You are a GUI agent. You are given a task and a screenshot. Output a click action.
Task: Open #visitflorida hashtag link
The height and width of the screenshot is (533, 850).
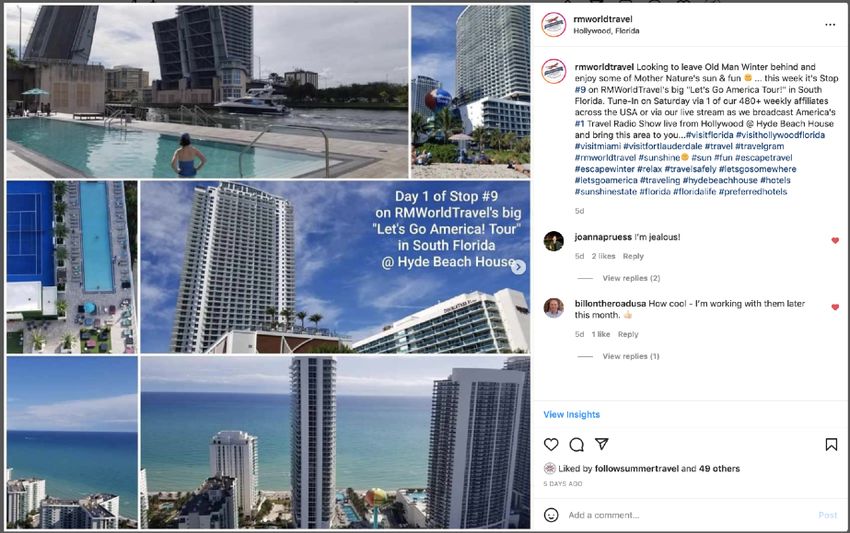click(x=710, y=135)
